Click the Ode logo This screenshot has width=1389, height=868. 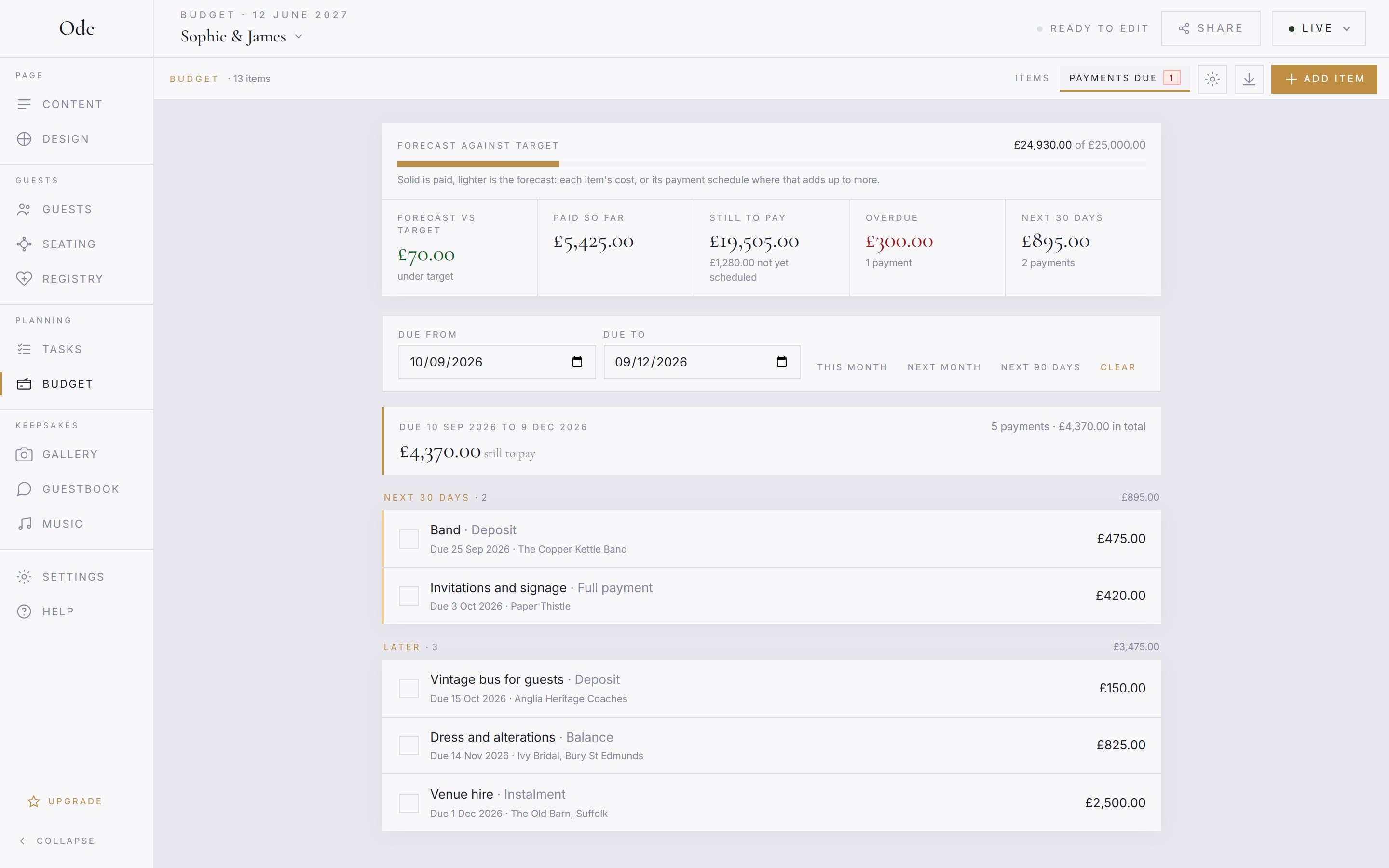pos(76,28)
